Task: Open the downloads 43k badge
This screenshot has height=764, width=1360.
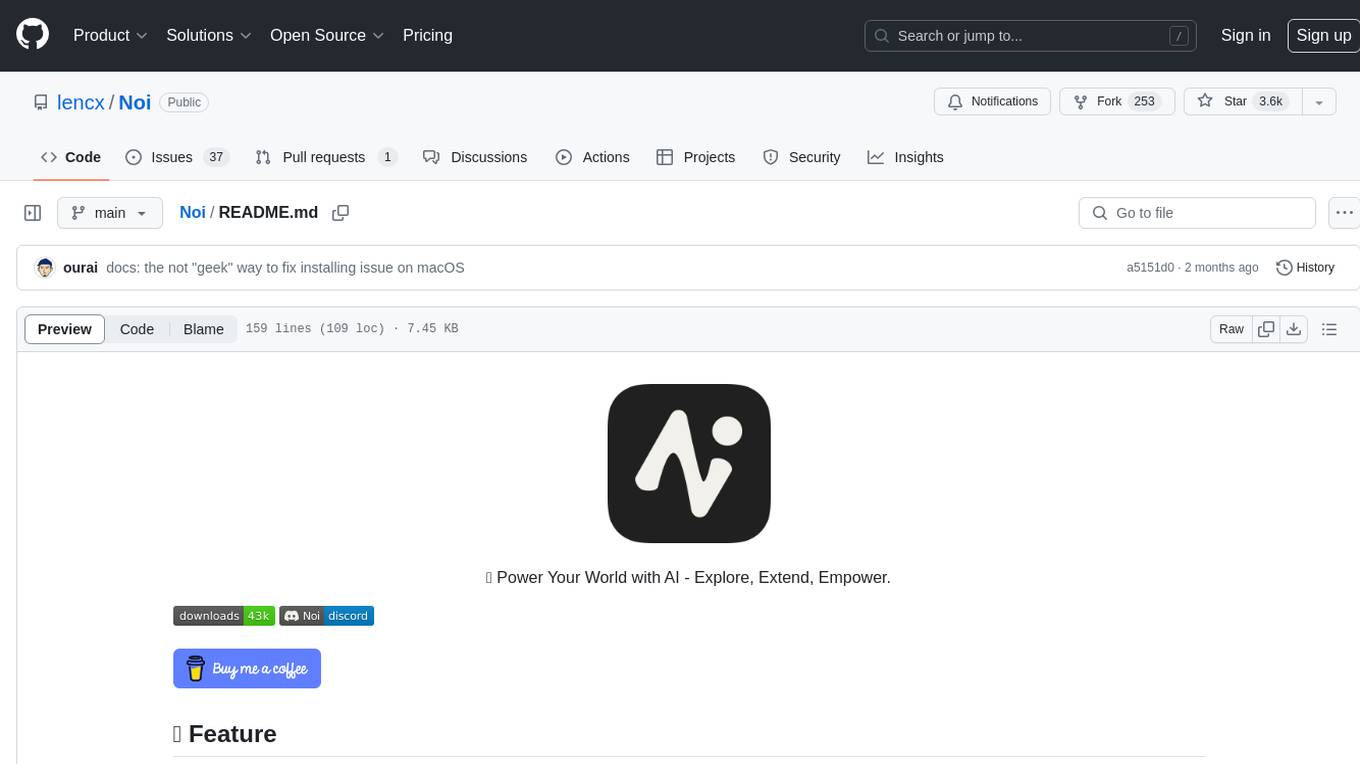Action: click(224, 616)
